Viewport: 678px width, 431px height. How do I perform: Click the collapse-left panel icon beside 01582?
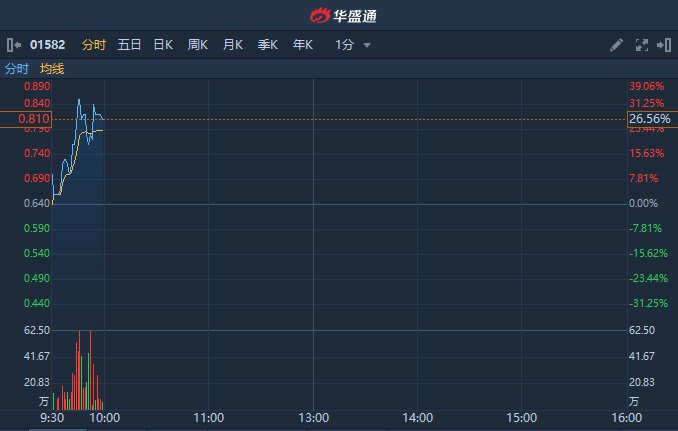pyautogui.click(x=13, y=45)
